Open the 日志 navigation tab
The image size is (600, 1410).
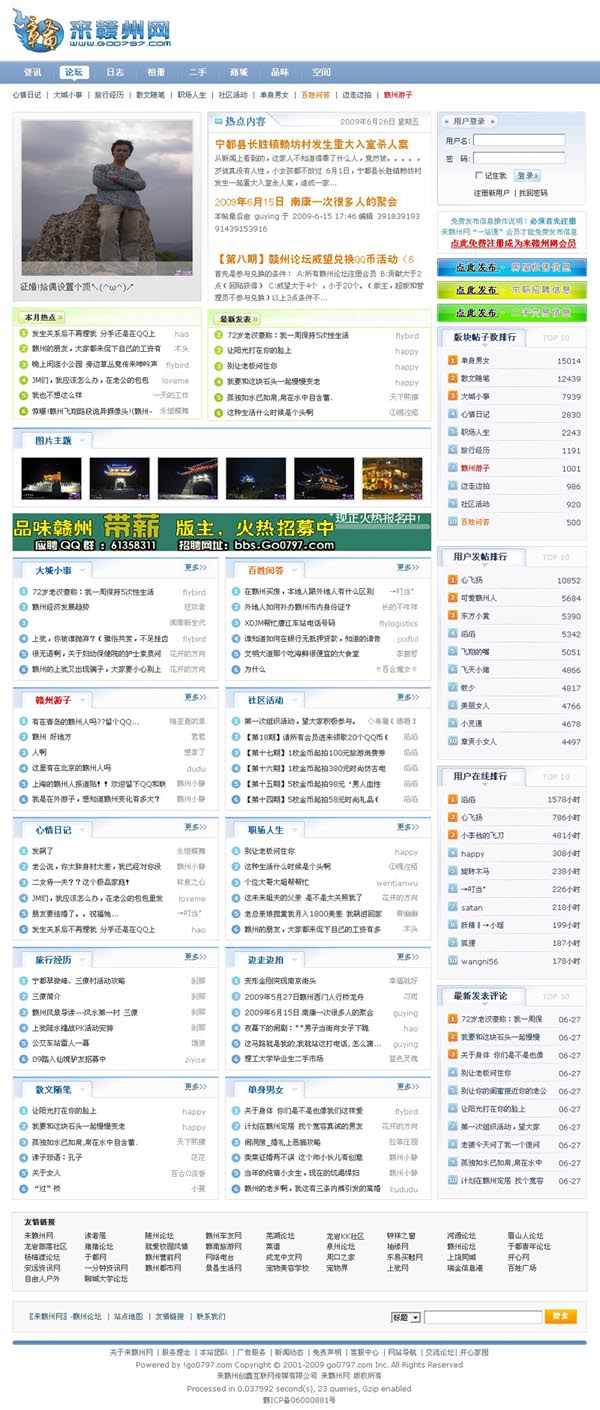115,72
